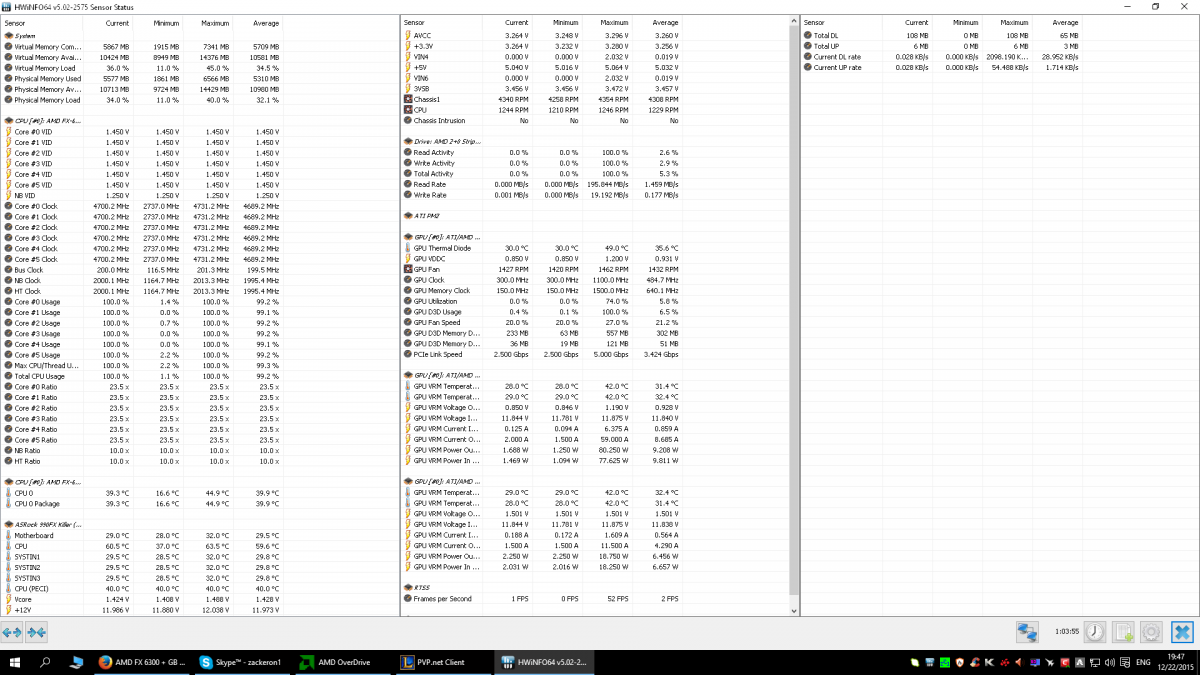The height and width of the screenshot is (675, 1200).
Task: Select the Chassis Intrusion row
Action: 541,121
